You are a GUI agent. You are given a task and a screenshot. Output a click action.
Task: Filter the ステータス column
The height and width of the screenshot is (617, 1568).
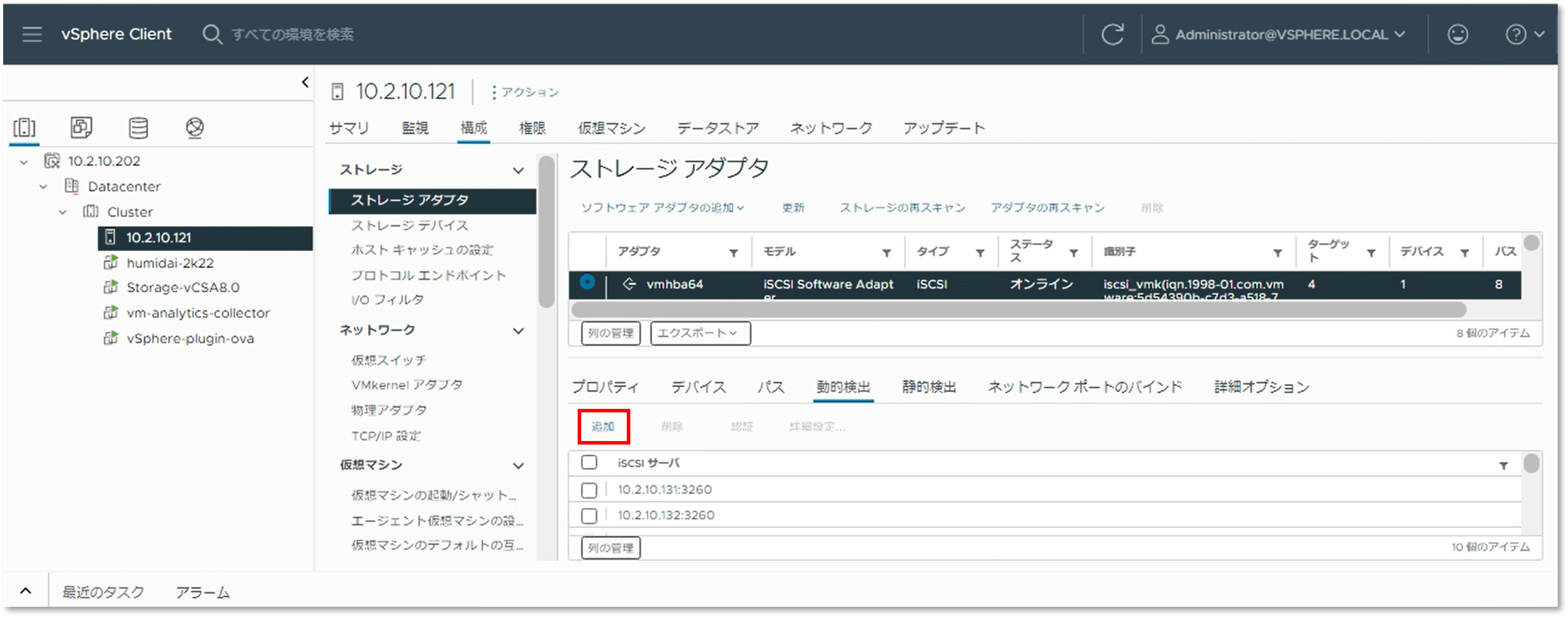coord(1074,253)
